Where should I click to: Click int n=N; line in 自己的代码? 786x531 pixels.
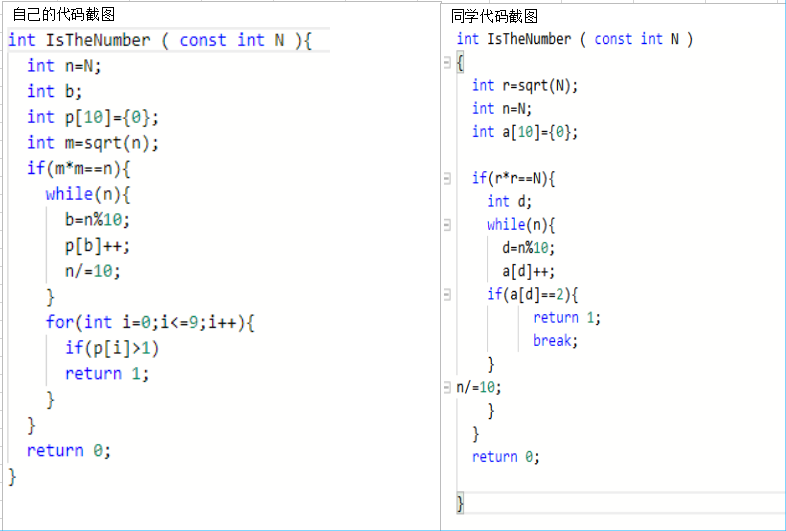(64, 66)
